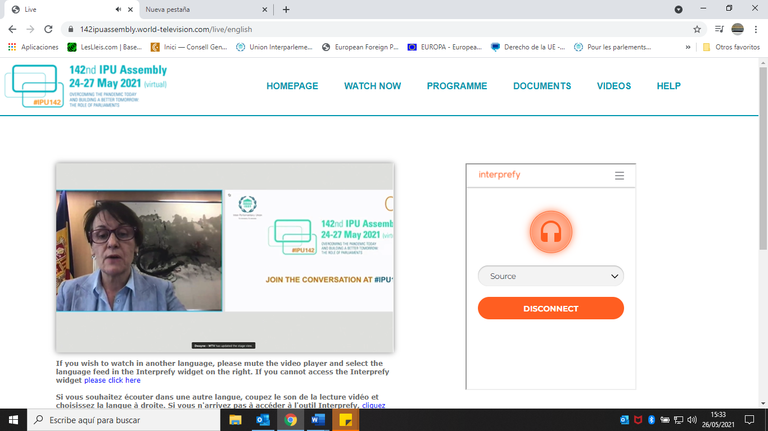Open a new browser tab
768x431 pixels.
(286, 9)
